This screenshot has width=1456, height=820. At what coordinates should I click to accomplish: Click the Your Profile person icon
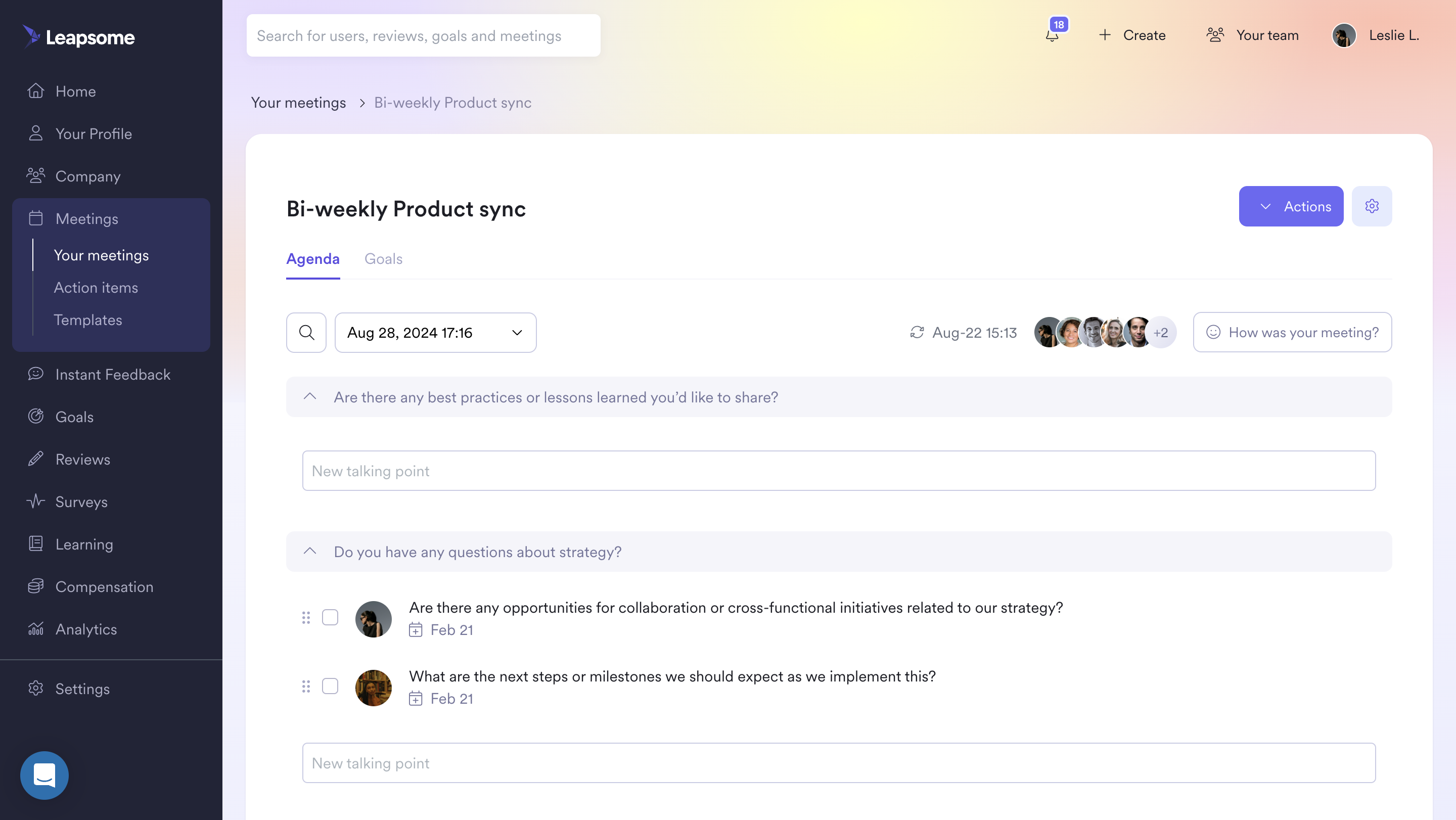[x=35, y=133]
